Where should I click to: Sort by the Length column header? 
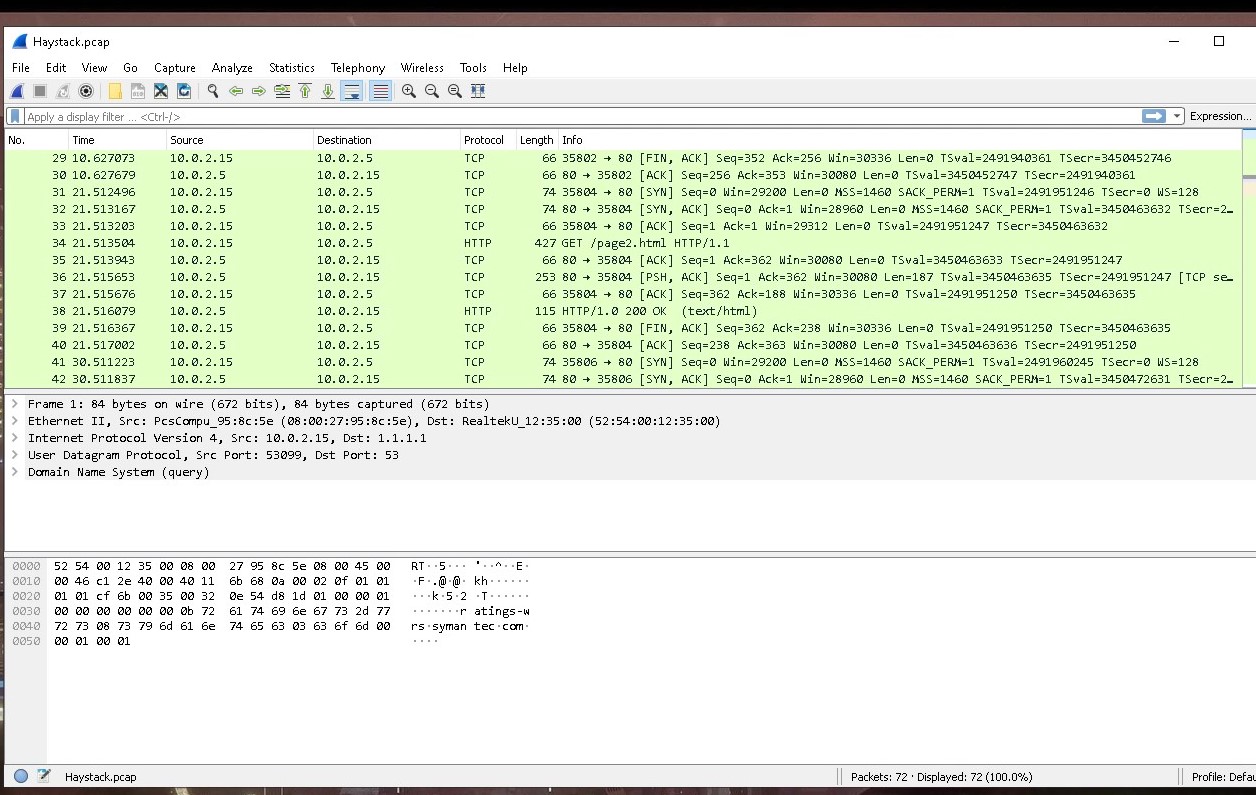click(x=537, y=140)
